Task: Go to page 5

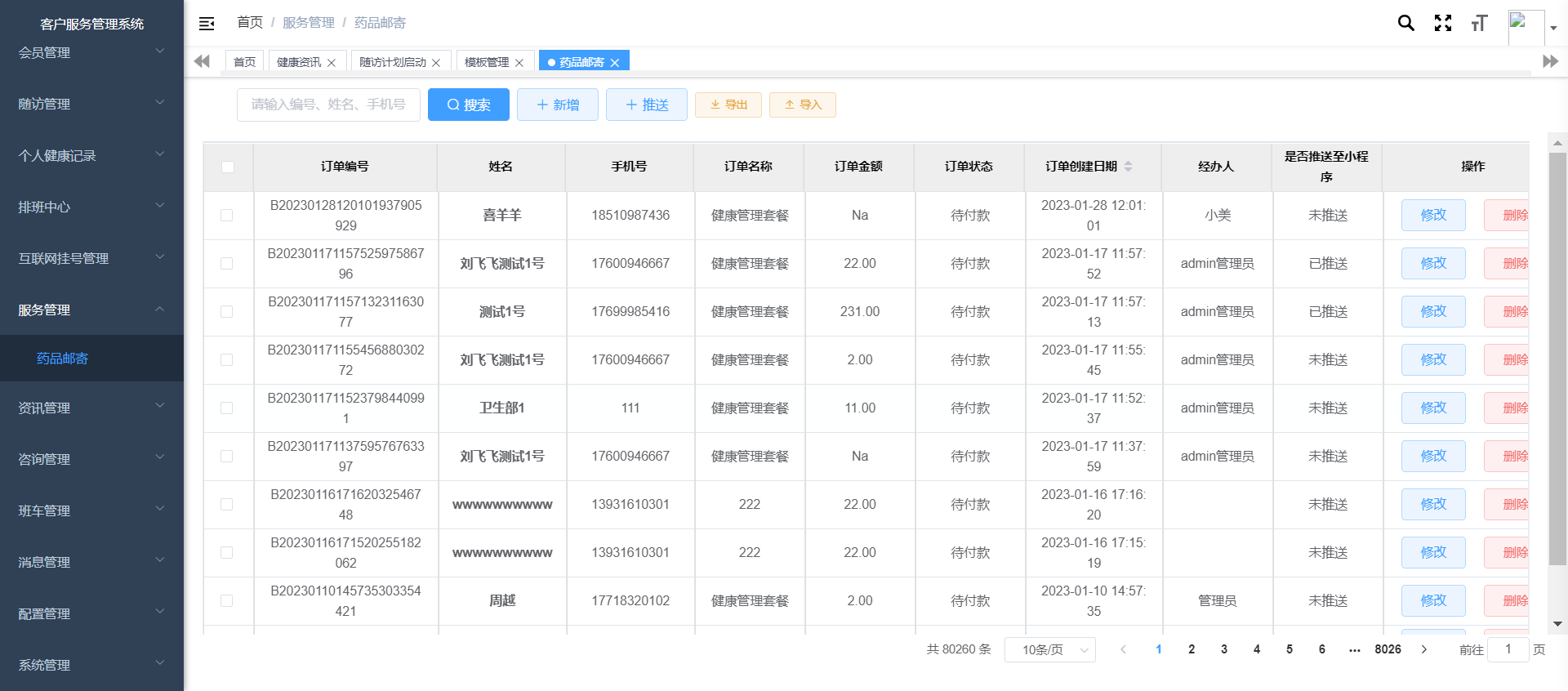Action: click(1290, 649)
